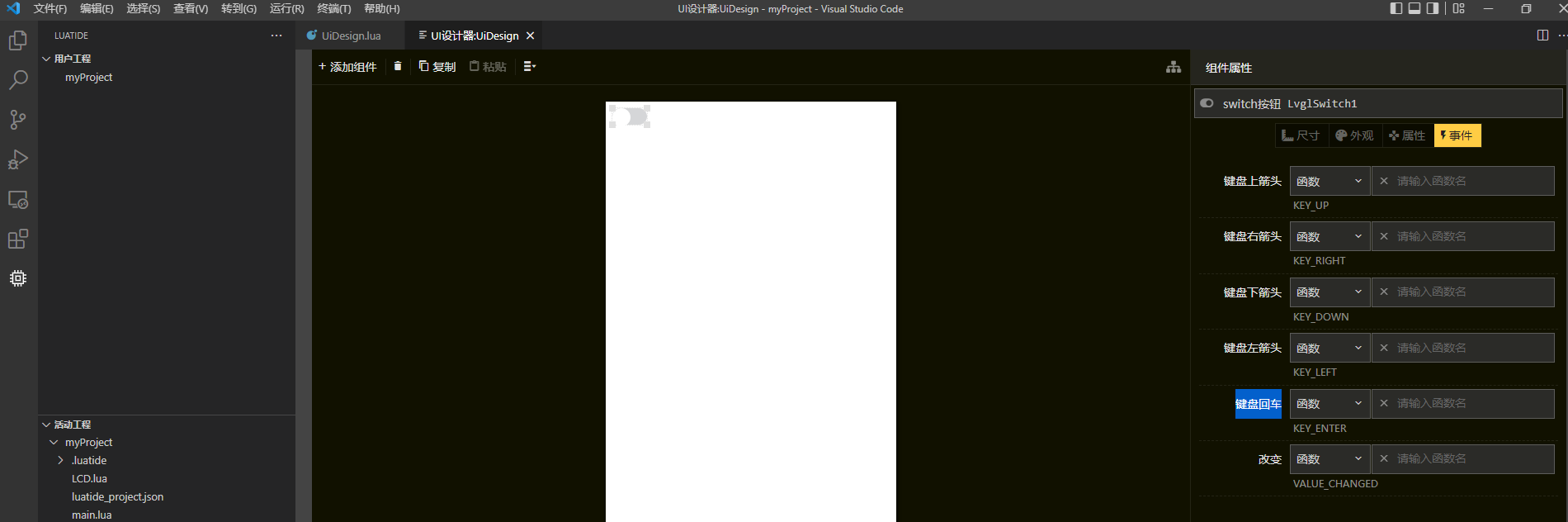Toggle primary side bar layout icon
This screenshot has height=522, width=1568.
tap(1396, 8)
